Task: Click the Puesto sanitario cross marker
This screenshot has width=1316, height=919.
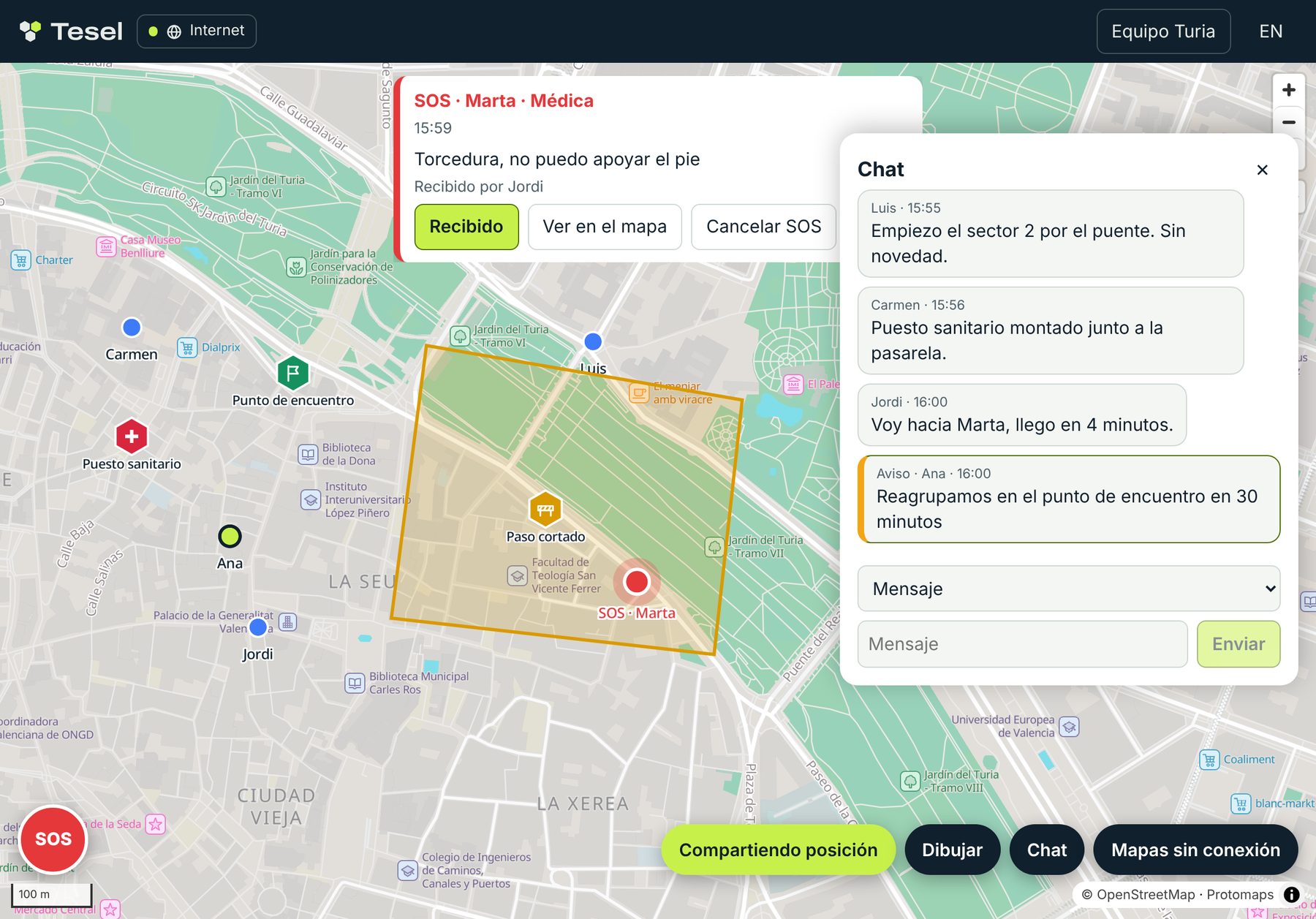Action: tap(132, 436)
